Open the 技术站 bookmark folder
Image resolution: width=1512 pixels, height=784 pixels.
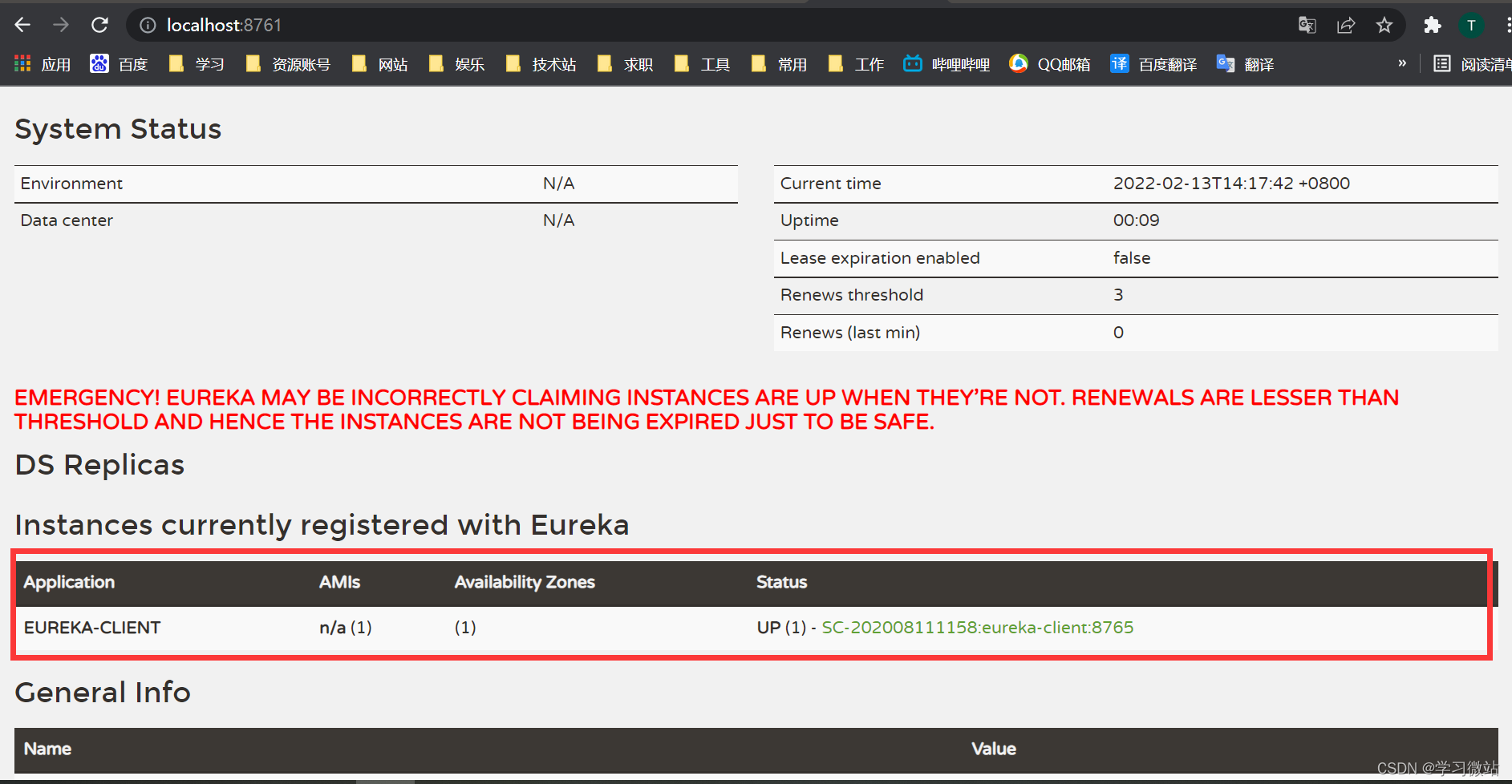click(x=541, y=64)
